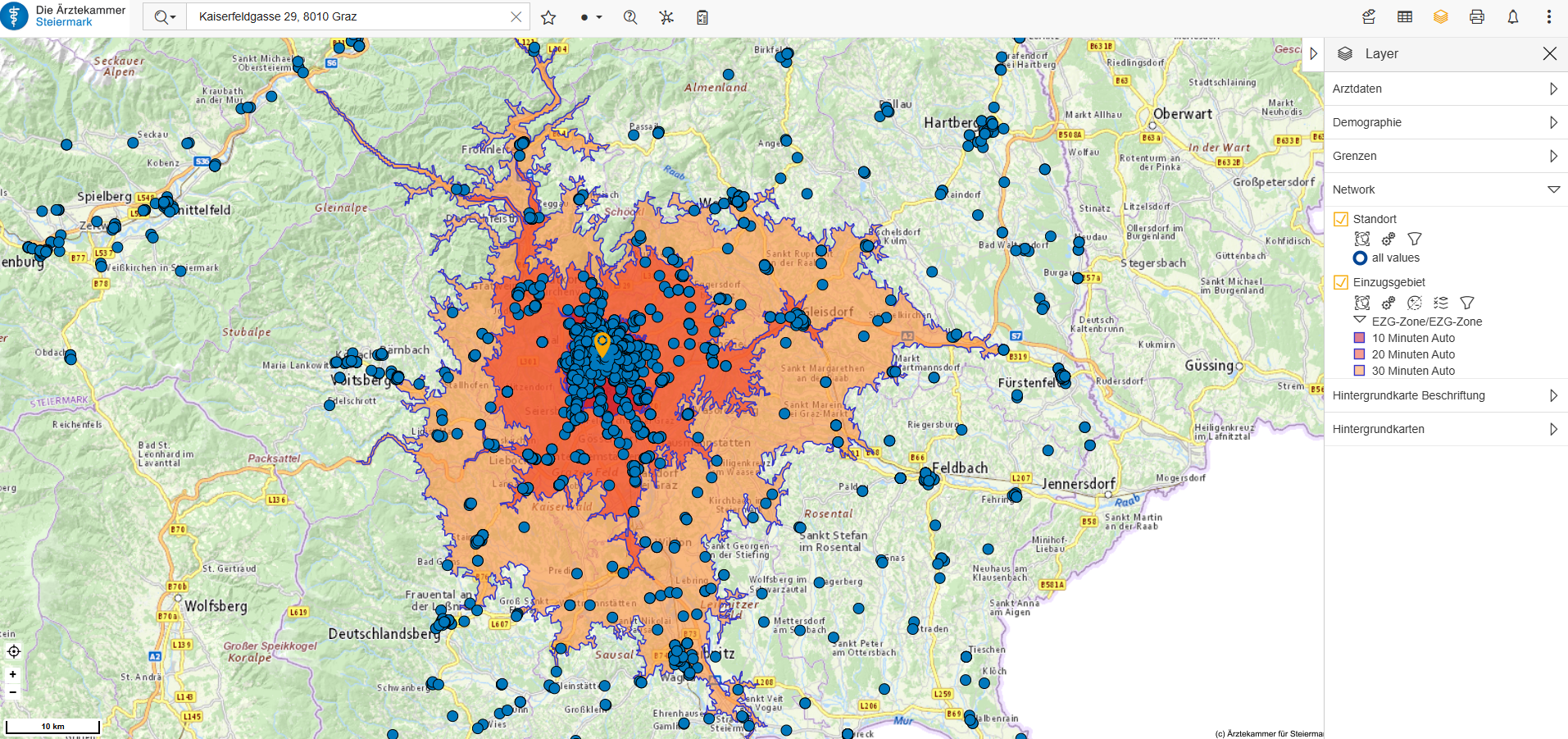Toggle the Einzugsgebiet layer checkbox
Image resolution: width=1568 pixels, height=739 pixels.
(1341, 282)
